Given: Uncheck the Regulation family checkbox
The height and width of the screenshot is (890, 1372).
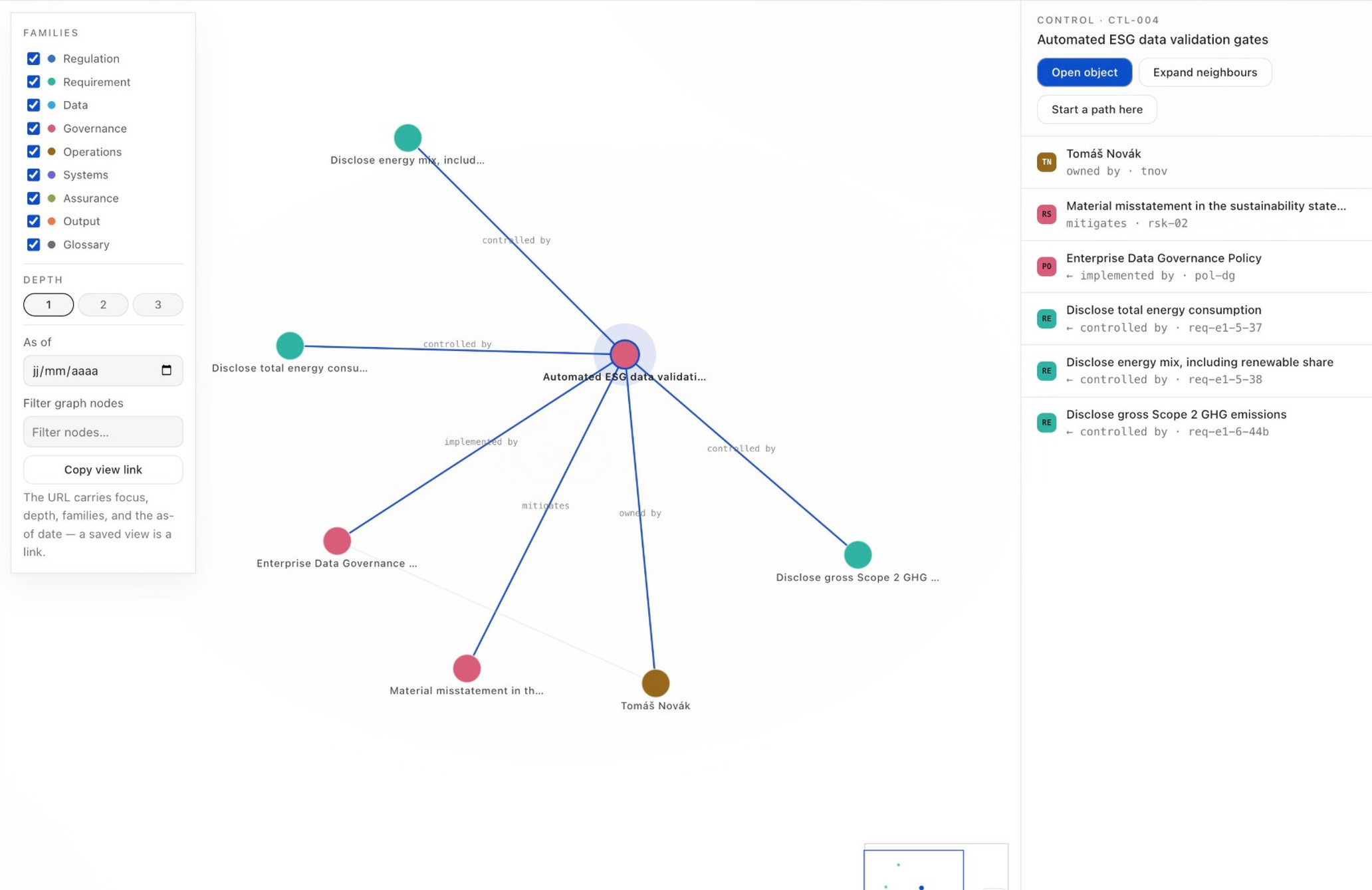Looking at the screenshot, I should [33, 58].
